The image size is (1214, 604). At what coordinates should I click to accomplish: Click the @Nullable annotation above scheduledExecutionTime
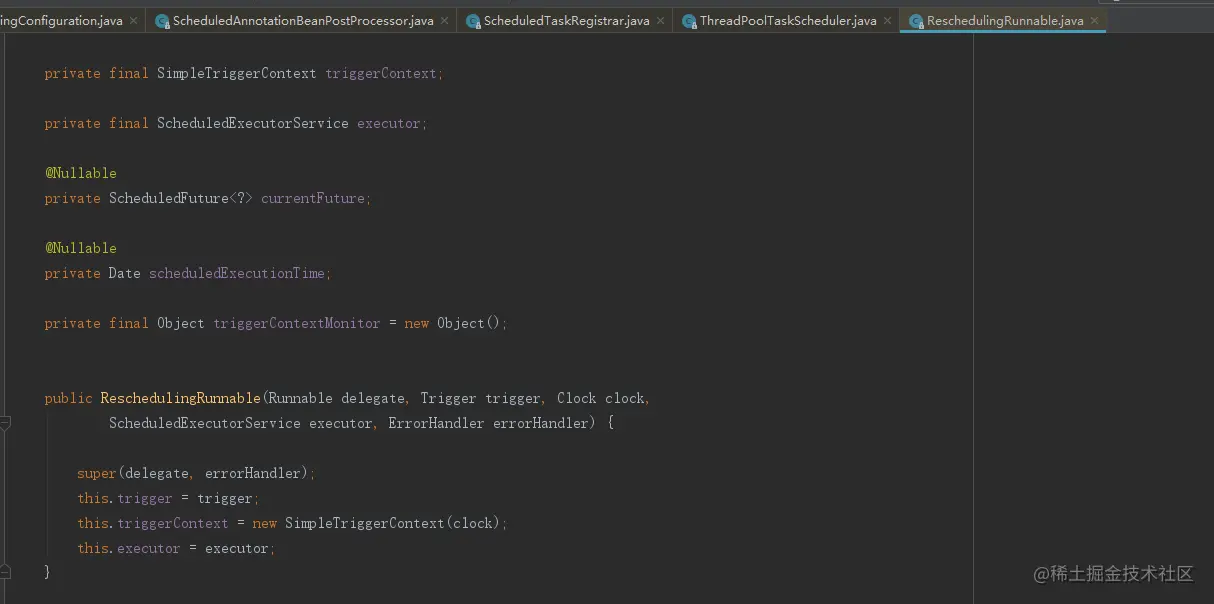(x=81, y=248)
